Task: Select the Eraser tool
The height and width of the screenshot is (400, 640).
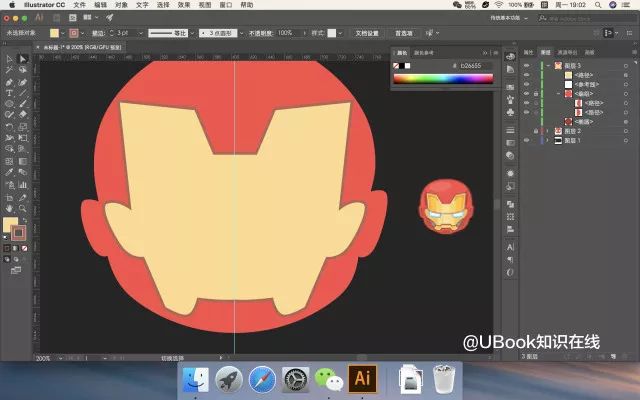Action: click(x=23, y=115)
